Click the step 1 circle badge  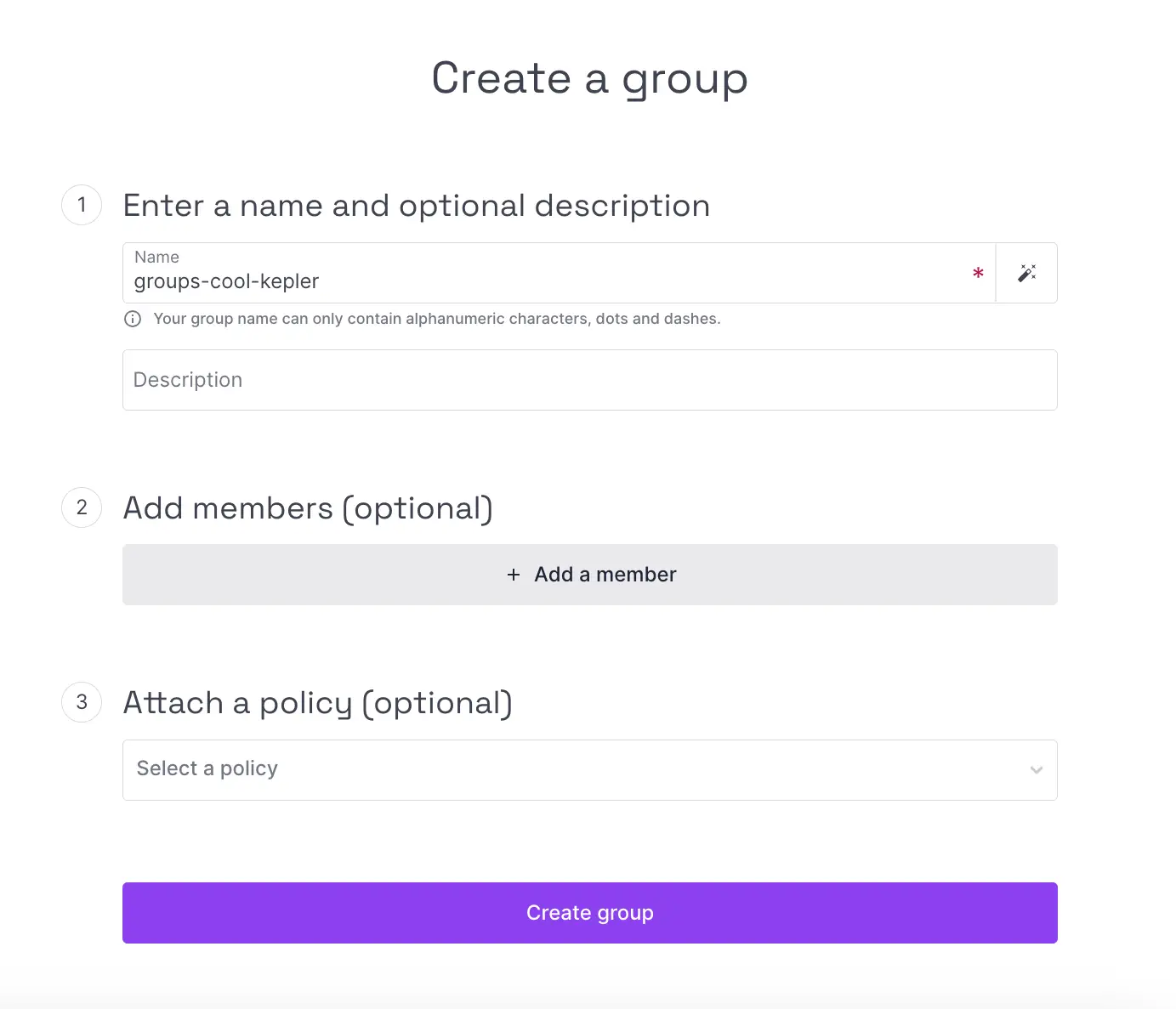click(x=82, y=205)
